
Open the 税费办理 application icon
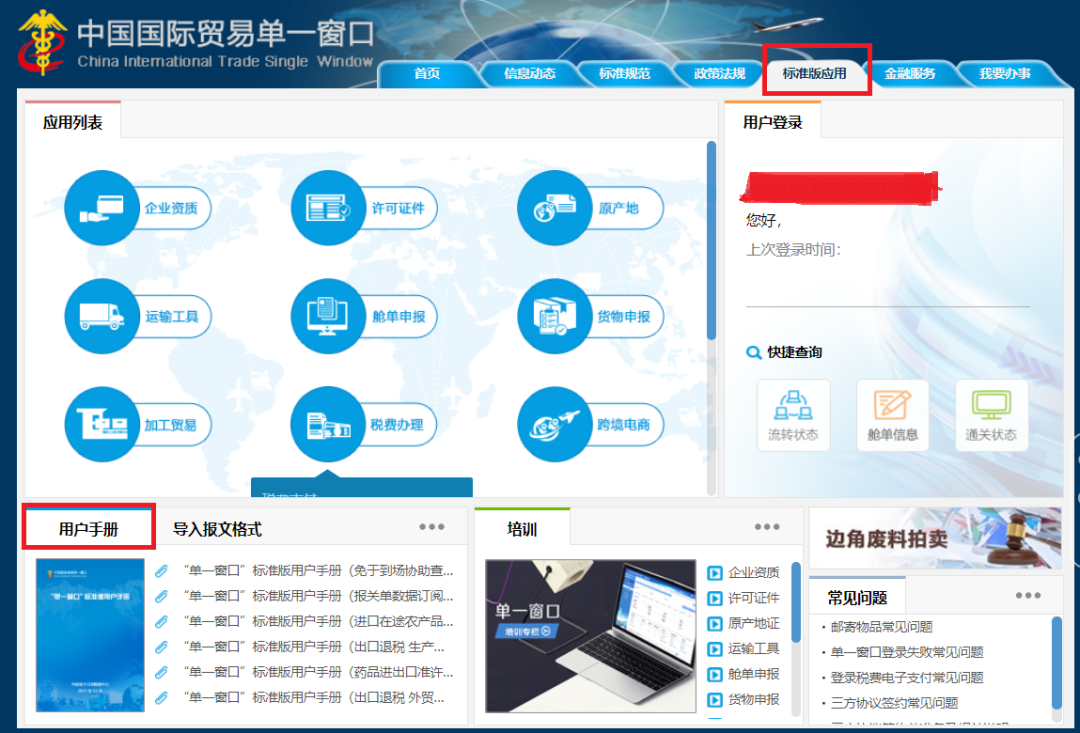(329, 424)
